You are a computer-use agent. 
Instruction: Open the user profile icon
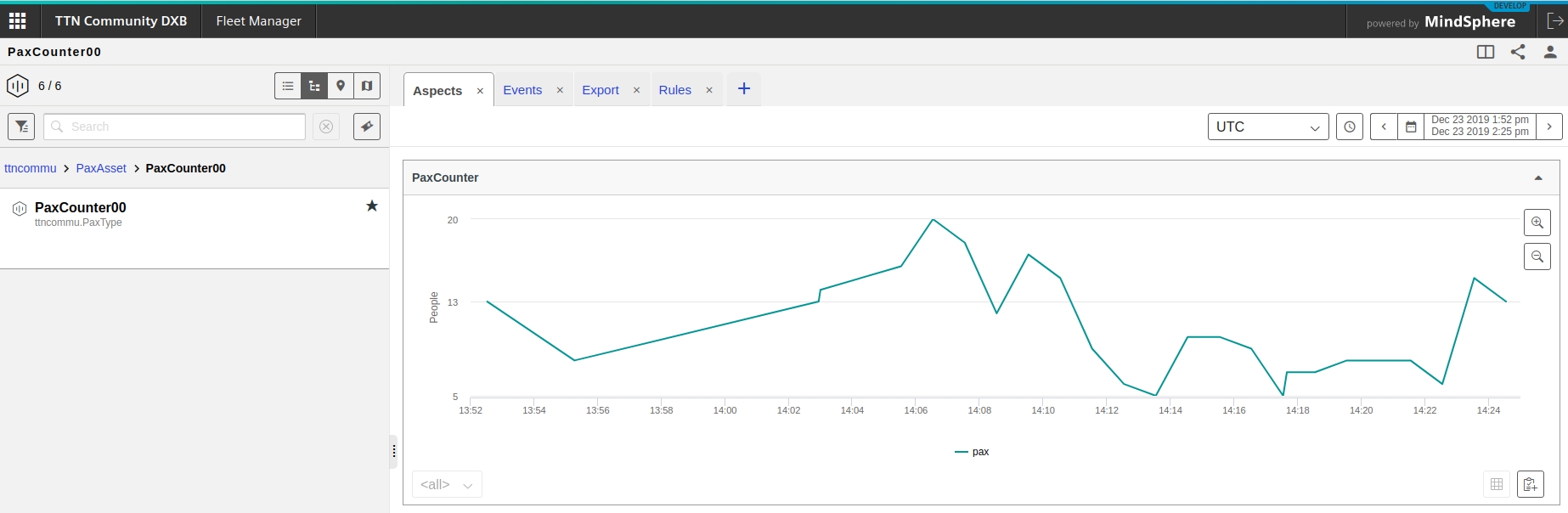[x=1550, y=52]
